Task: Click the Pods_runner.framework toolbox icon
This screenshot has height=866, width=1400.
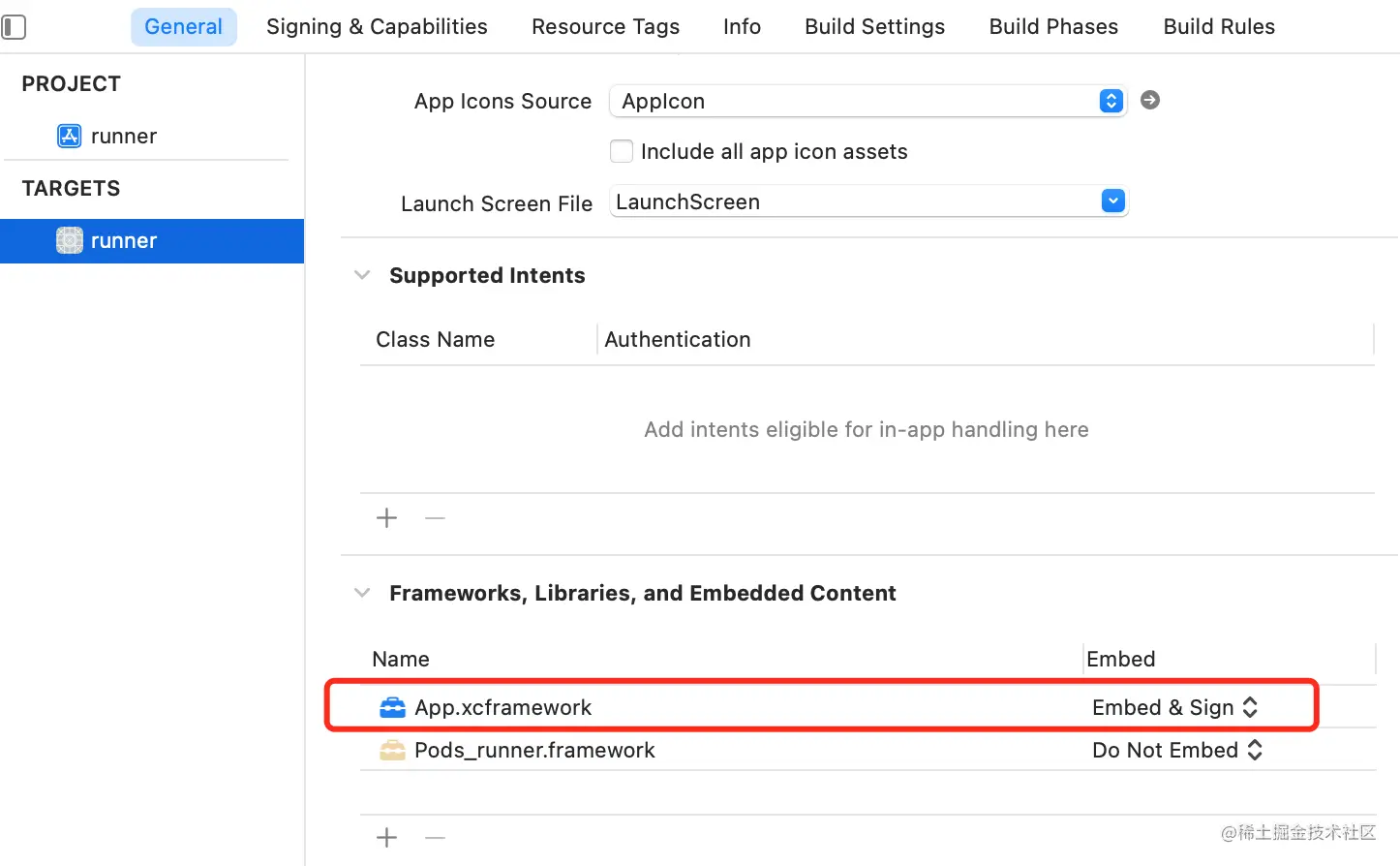Action: point(392,751)
